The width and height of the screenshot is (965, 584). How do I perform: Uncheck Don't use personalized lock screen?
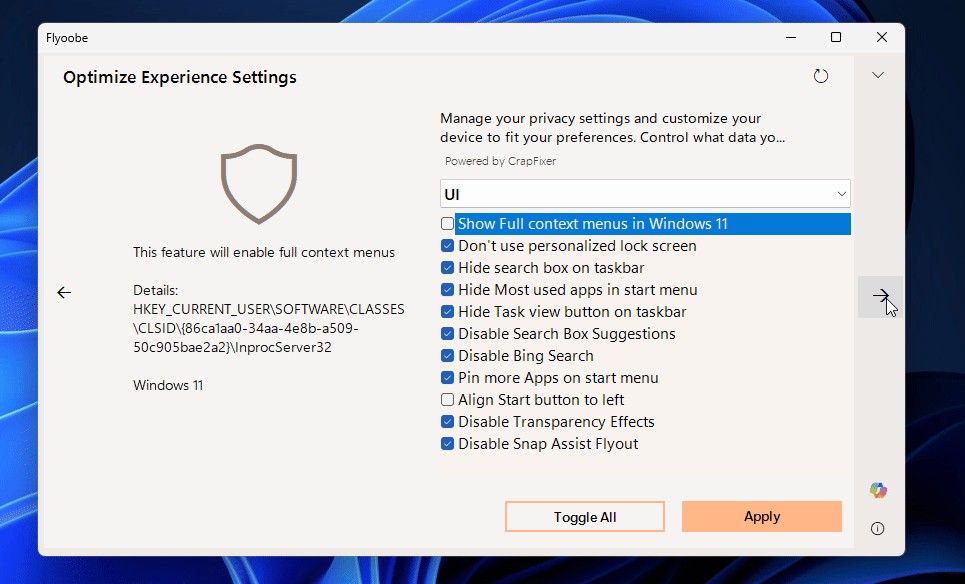tap(448, 246)
